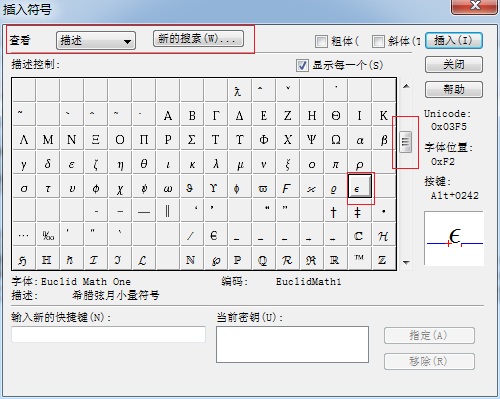Viewport: 500px width, 399px height.
Task: Choose the capital Phi Φ symbol
Action: click(264, 140)
